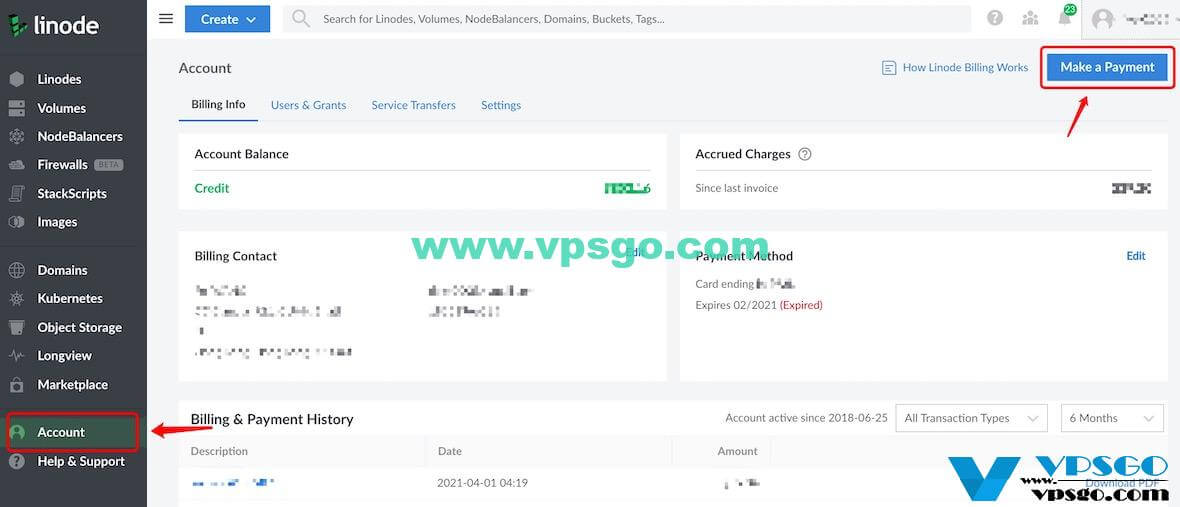1180x507 pixels.
Task: Click the NodeBalancers gear icon
Action: (17, 137)
